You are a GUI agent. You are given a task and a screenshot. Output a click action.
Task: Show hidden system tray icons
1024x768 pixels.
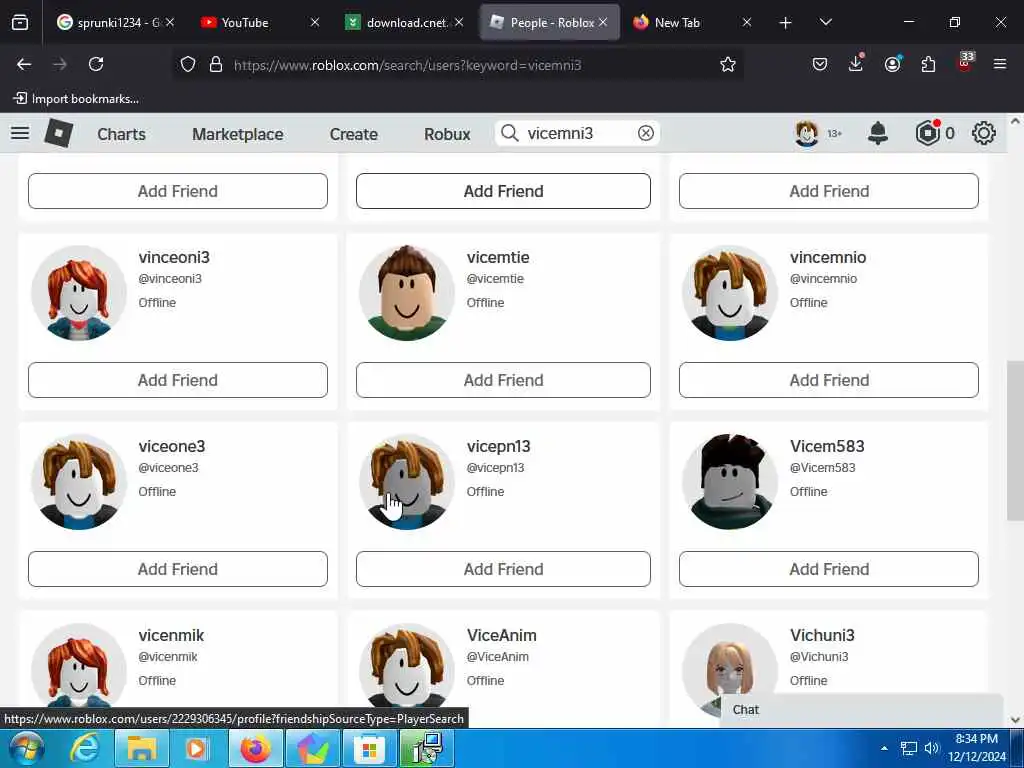[x=884, y=748]
